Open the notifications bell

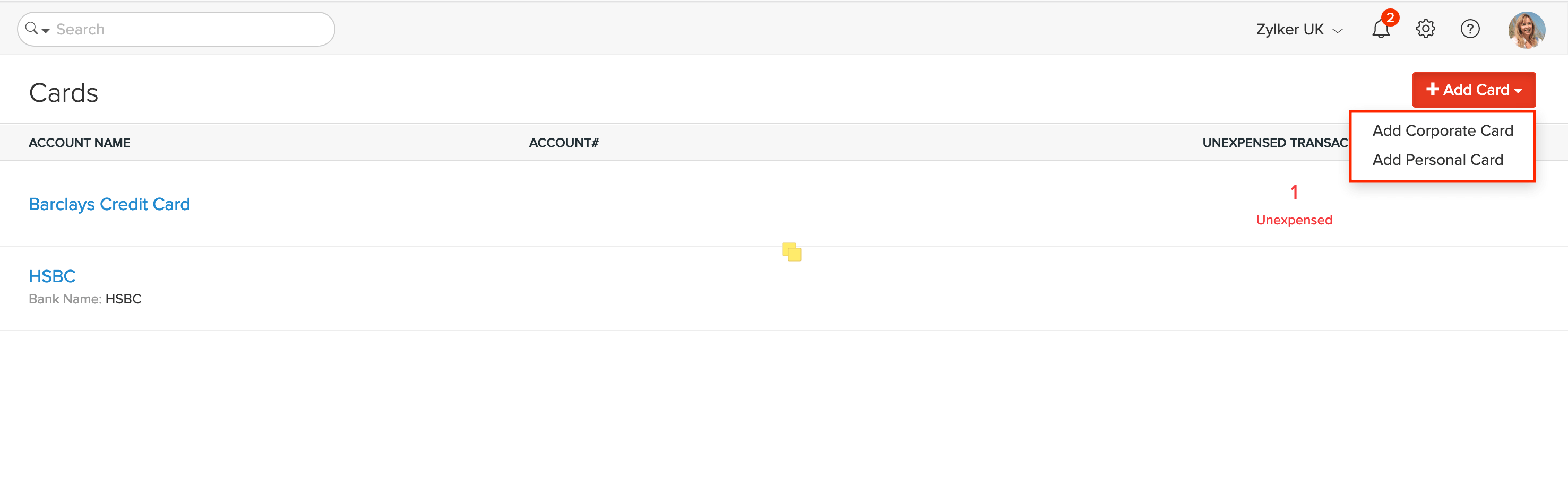pos(1380,30)
